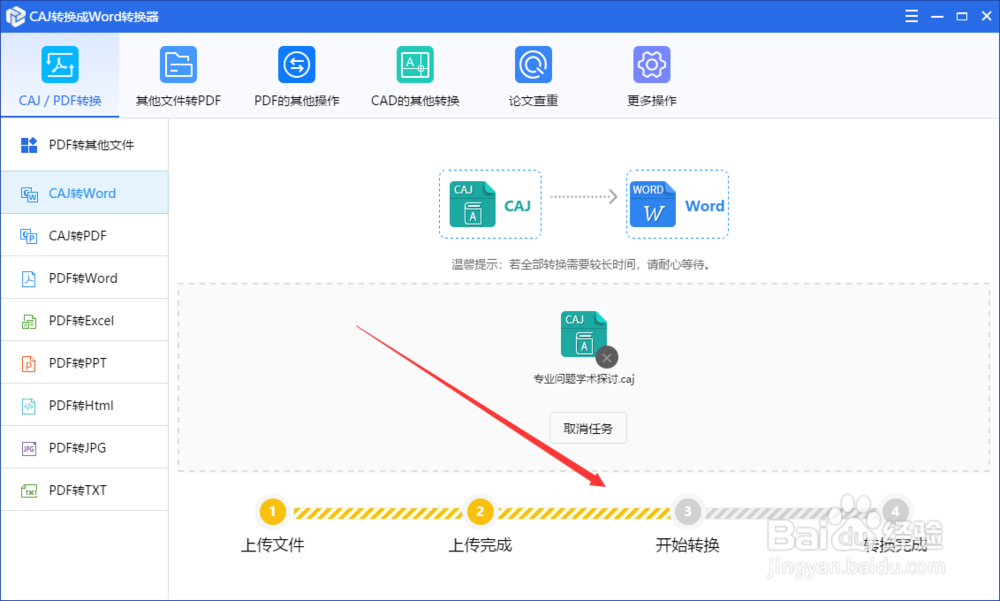This screenshot has width=1000, height=601.
Task: Select the uploaded CAJ file thumbnail
Action: coord(584,332)
